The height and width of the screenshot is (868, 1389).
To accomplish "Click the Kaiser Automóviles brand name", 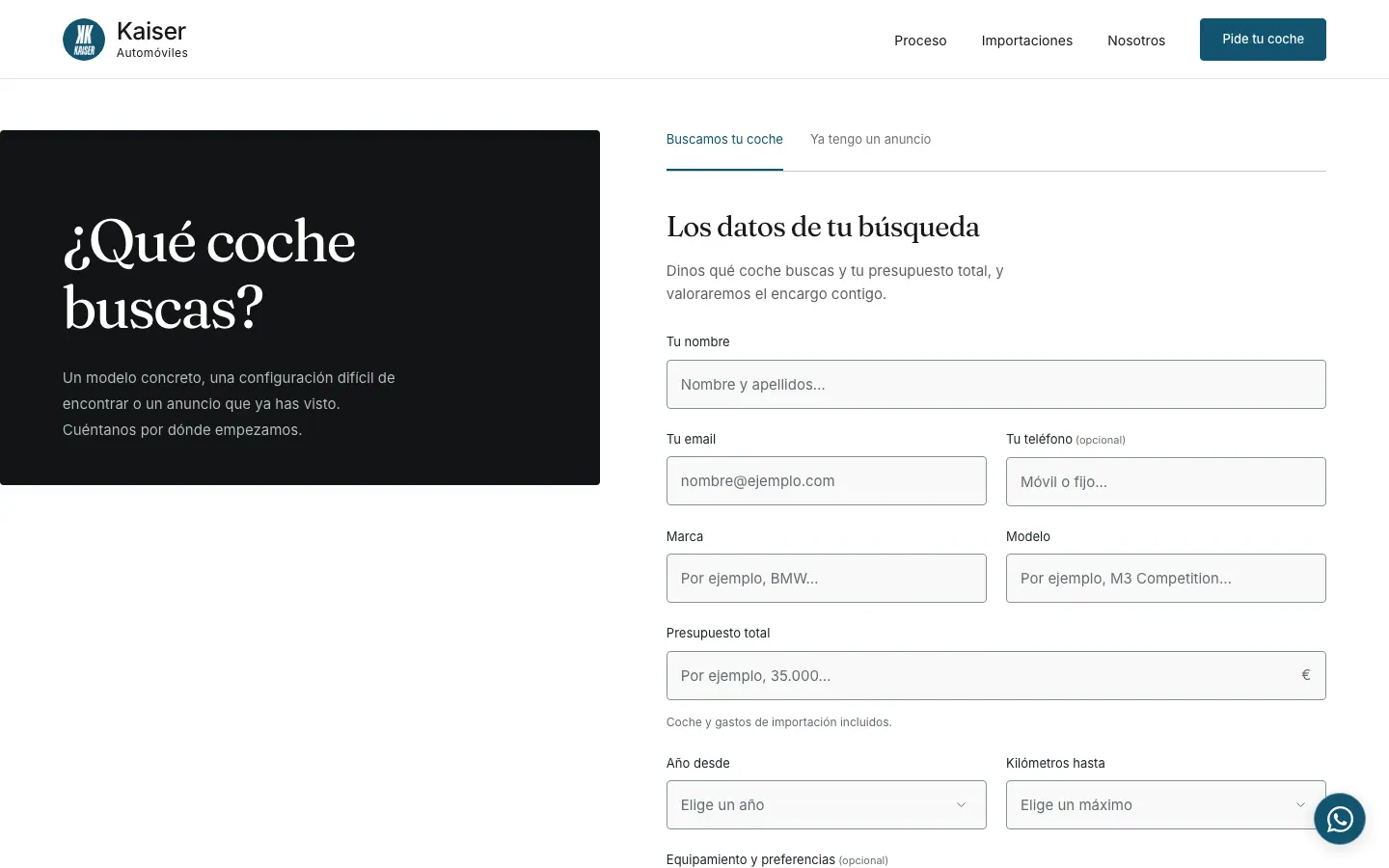I will tap(152, 40).
